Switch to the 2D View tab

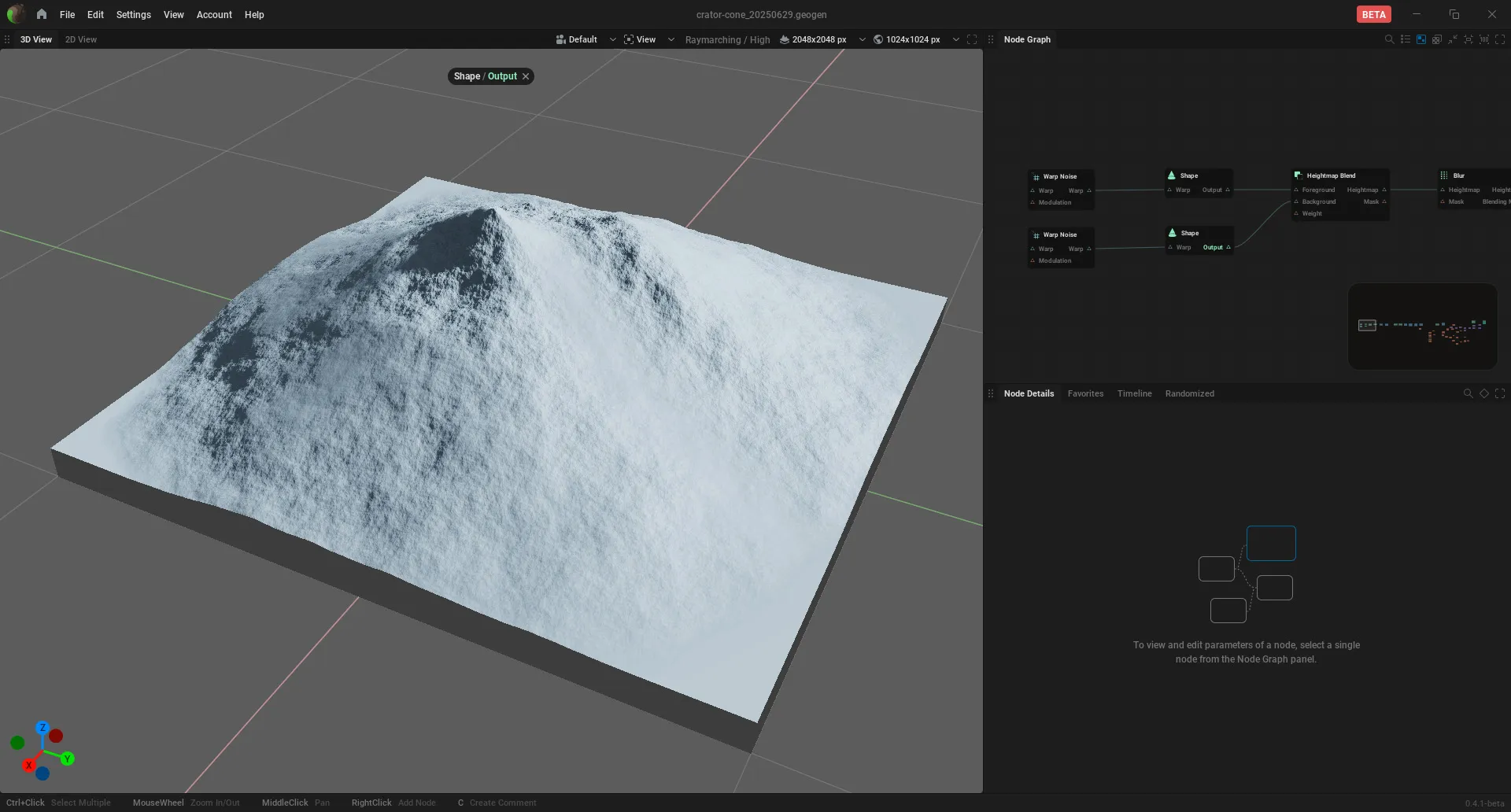[x=81, y=39]
